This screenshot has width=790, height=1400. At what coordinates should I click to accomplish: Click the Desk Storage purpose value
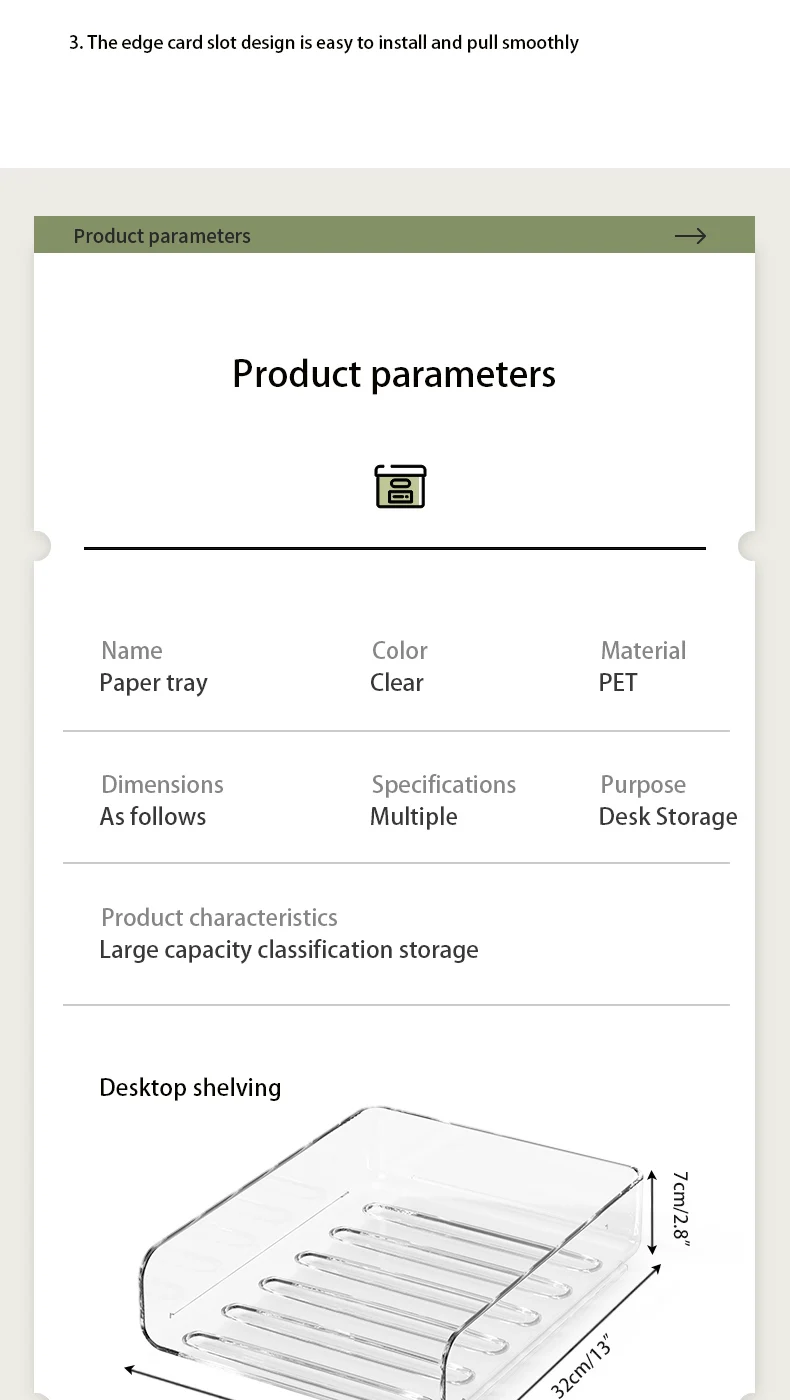(x=668, y=817)
